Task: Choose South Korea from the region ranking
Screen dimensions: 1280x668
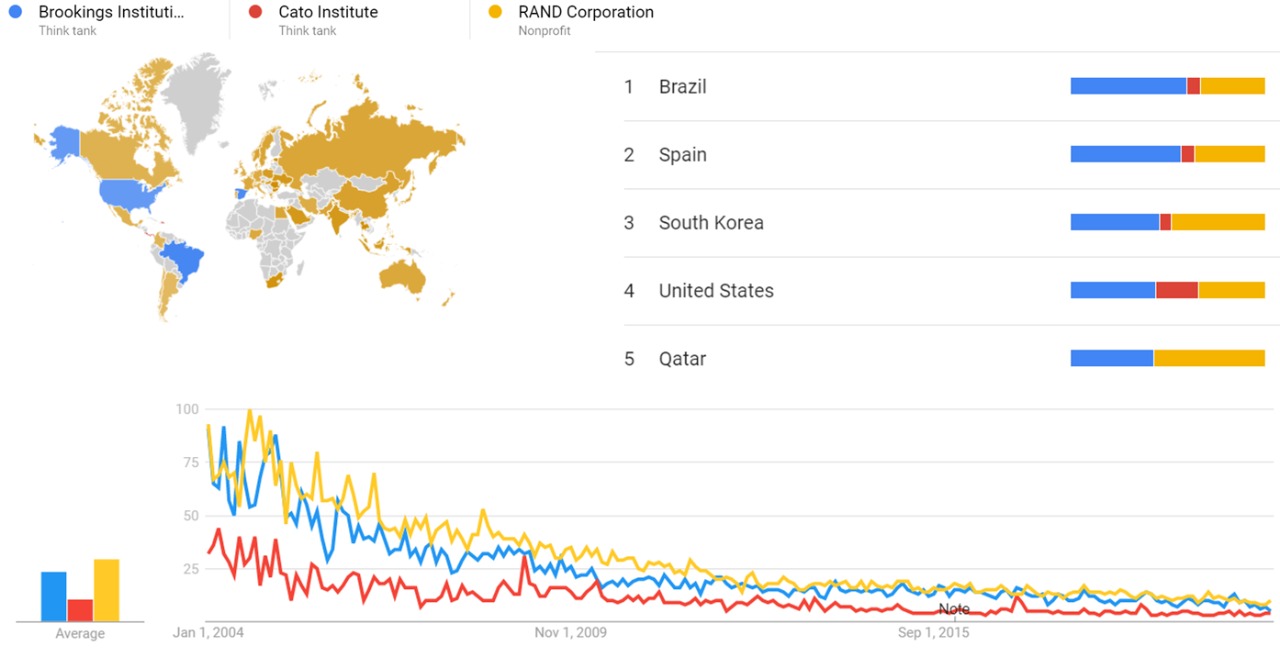Action: [x=710, y=223]
